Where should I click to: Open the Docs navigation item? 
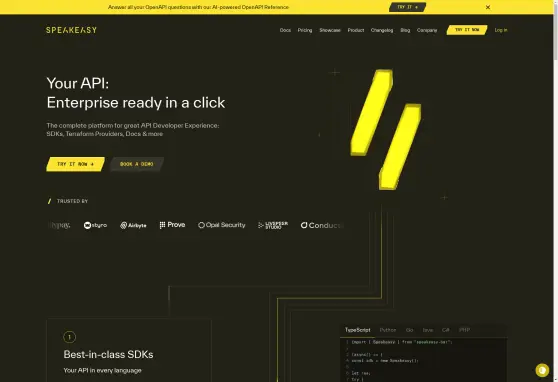[285, 30]
